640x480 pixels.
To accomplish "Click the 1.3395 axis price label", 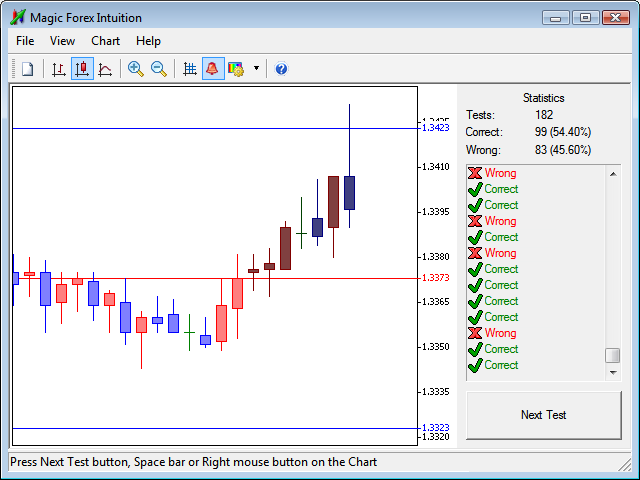I will (x=436, y=211).
